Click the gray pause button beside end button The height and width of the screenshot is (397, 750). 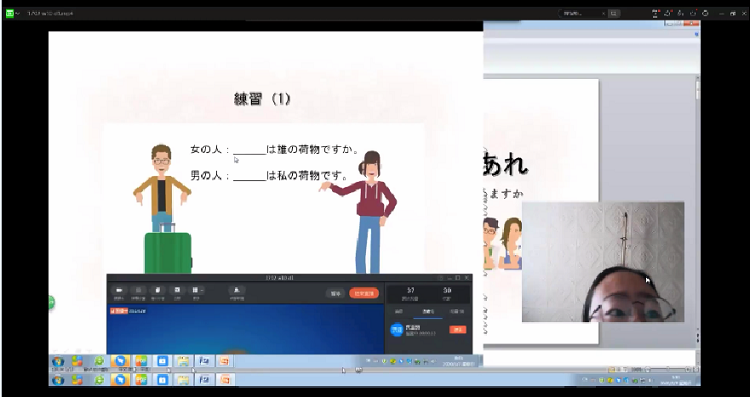click(x=335, y=293)
